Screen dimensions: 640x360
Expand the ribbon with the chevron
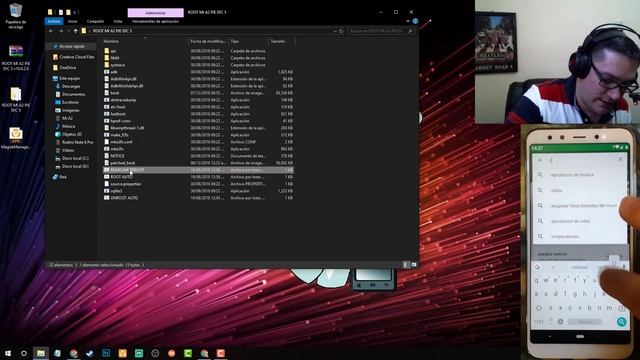click(408, 21)
